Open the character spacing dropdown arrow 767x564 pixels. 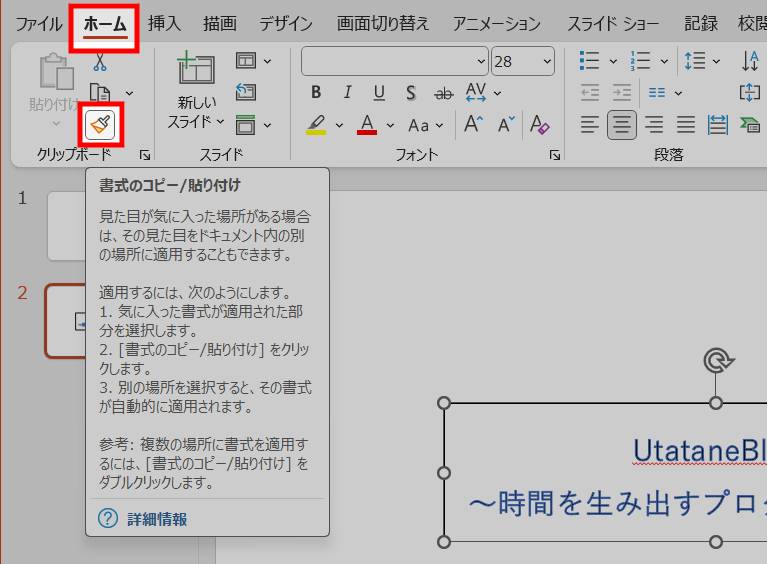(x=497, y=93)
